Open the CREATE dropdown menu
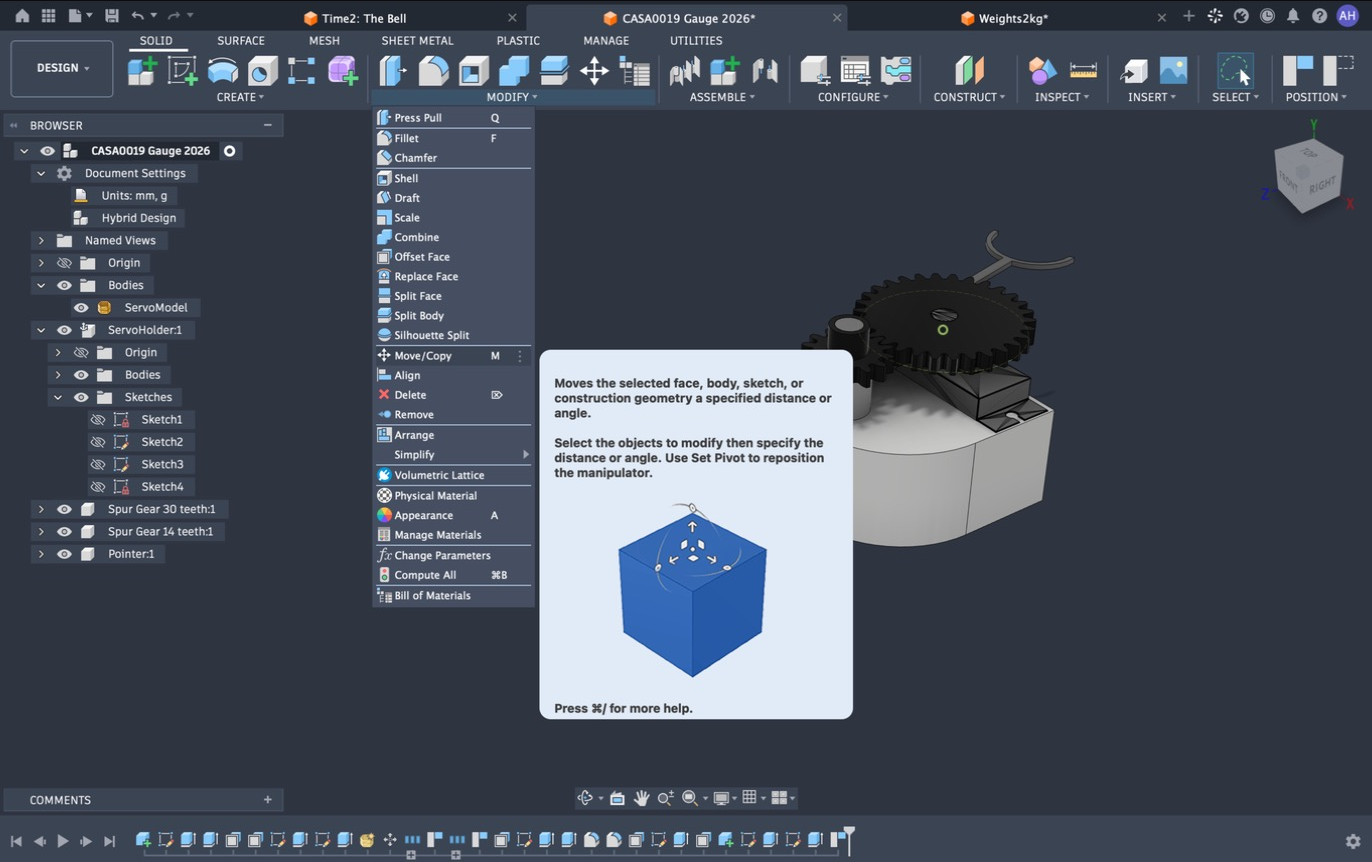Screen dimensions: 1372x862 click(240, 97)
